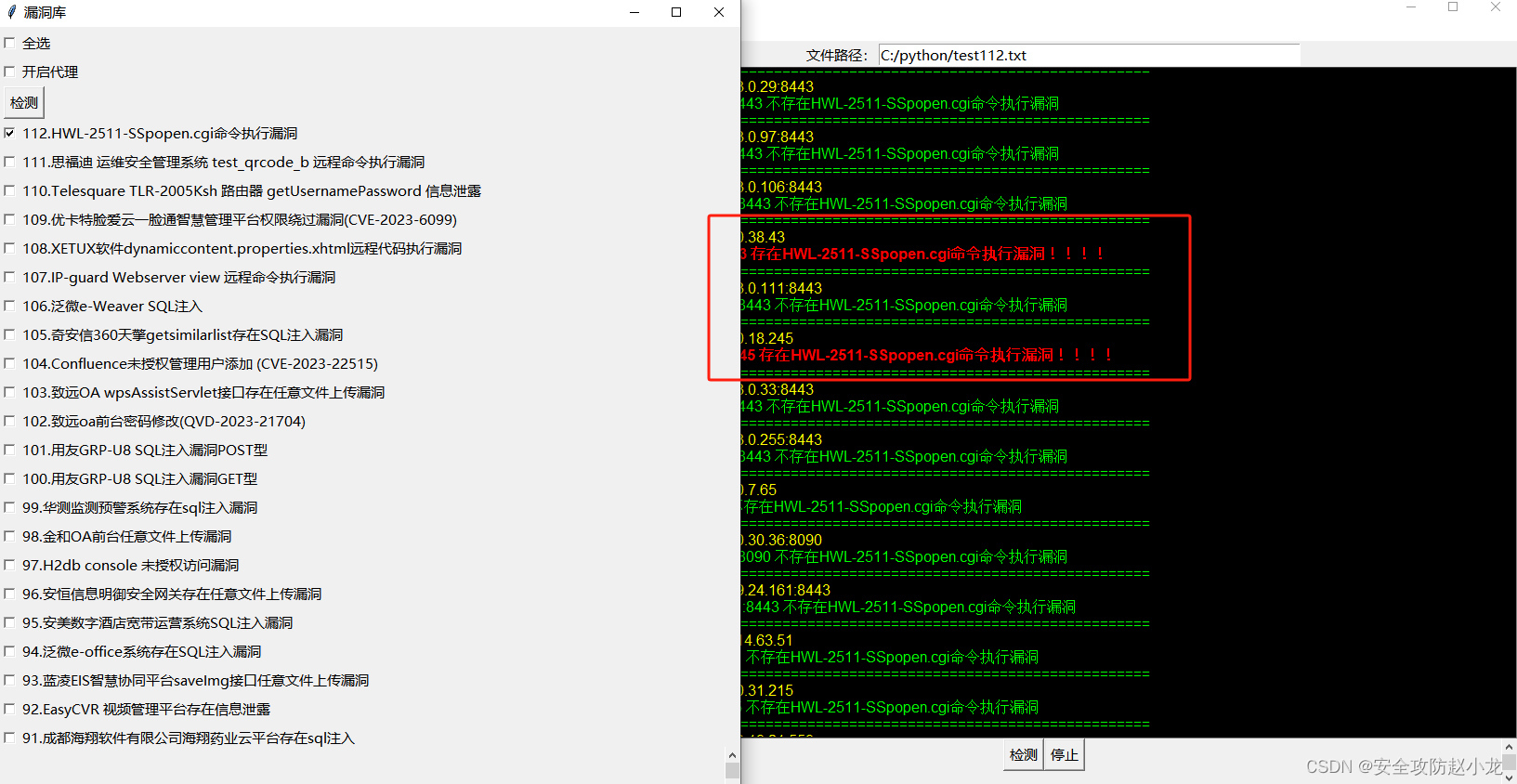Close the background scanner window
The height and width of the screenshot is (784, 1517).
click(1496, 7)
